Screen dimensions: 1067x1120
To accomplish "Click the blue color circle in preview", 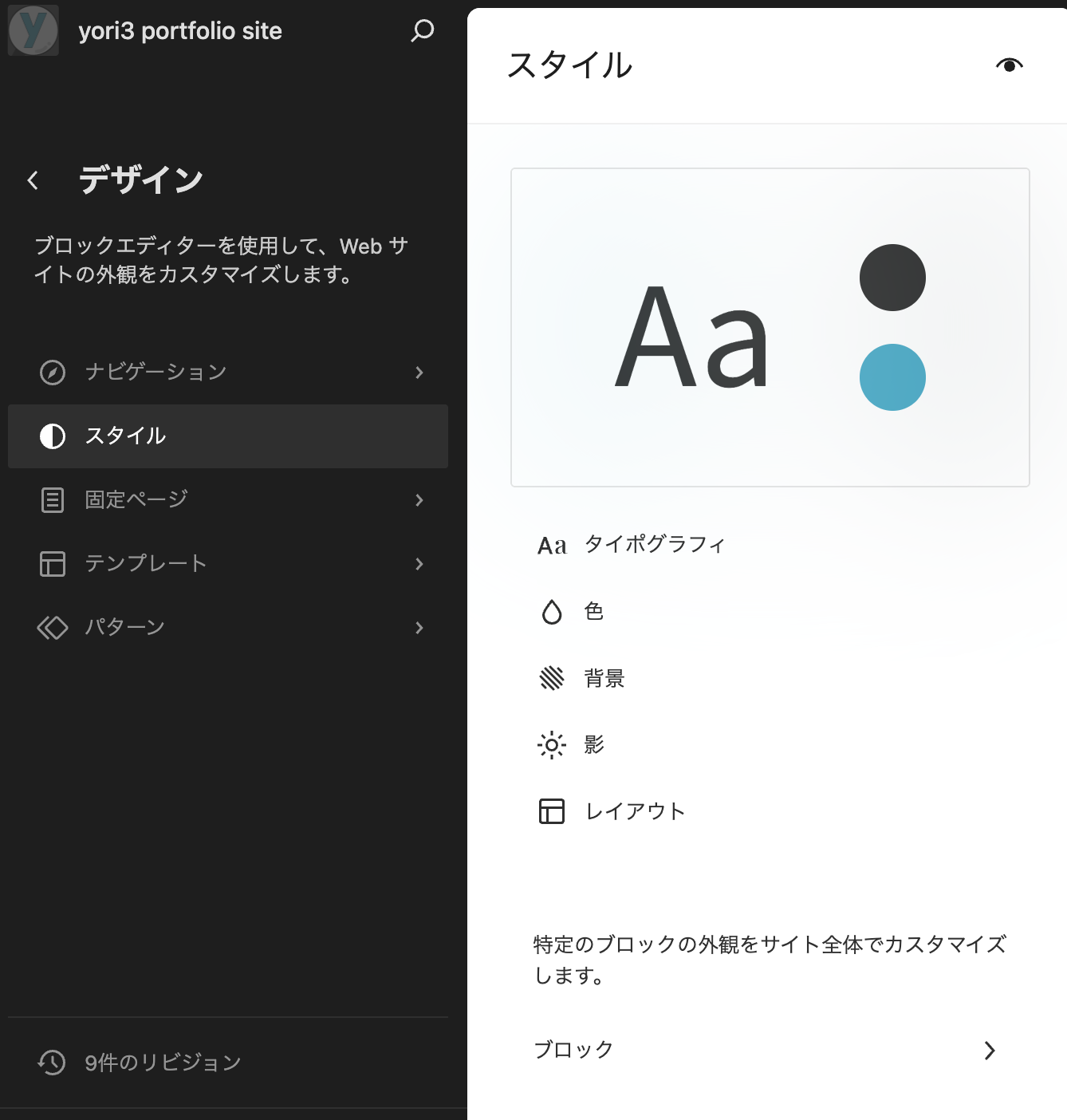I will pyautogui.click(x=892, y=377).
